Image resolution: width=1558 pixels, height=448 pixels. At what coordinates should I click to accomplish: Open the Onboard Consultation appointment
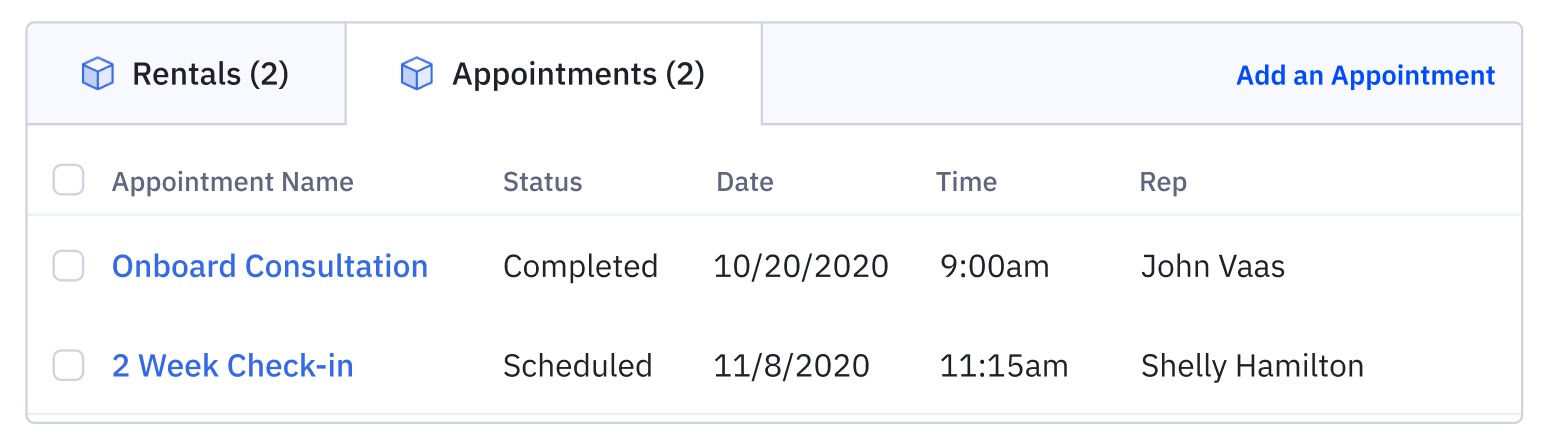[x=270, y=266]
